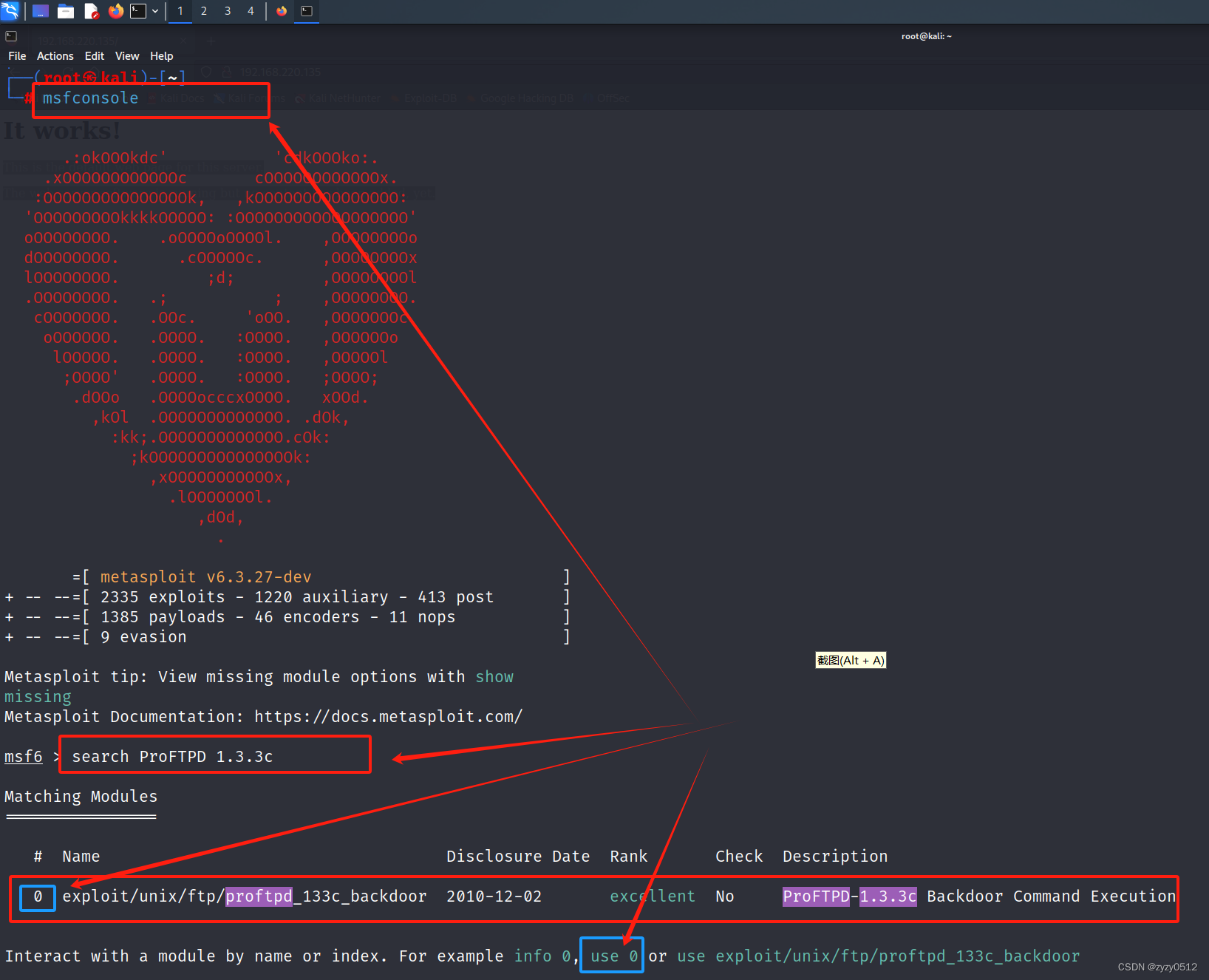Open the View menu
The height and width of the screenshot is (980, 1209).
point(127,56)
